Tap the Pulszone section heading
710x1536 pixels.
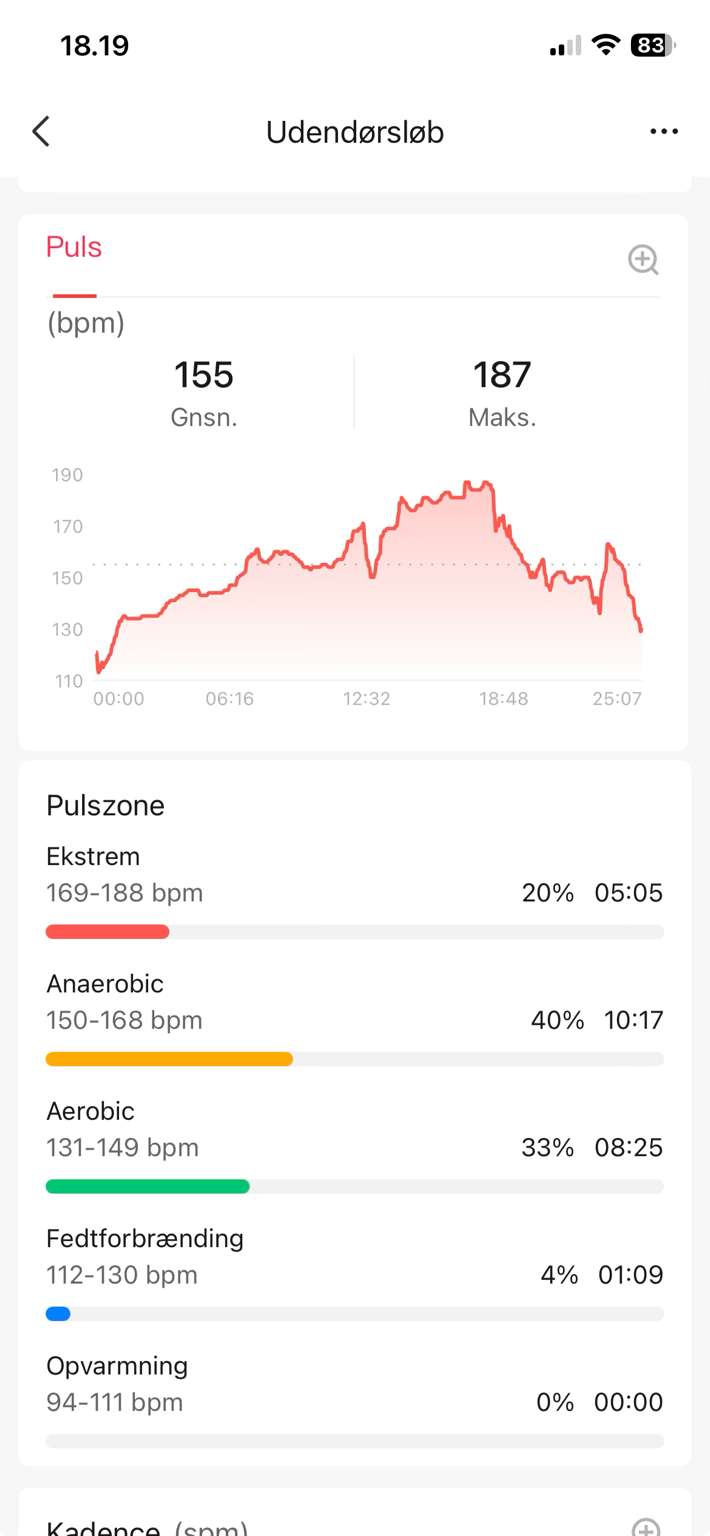pos(105,805)
